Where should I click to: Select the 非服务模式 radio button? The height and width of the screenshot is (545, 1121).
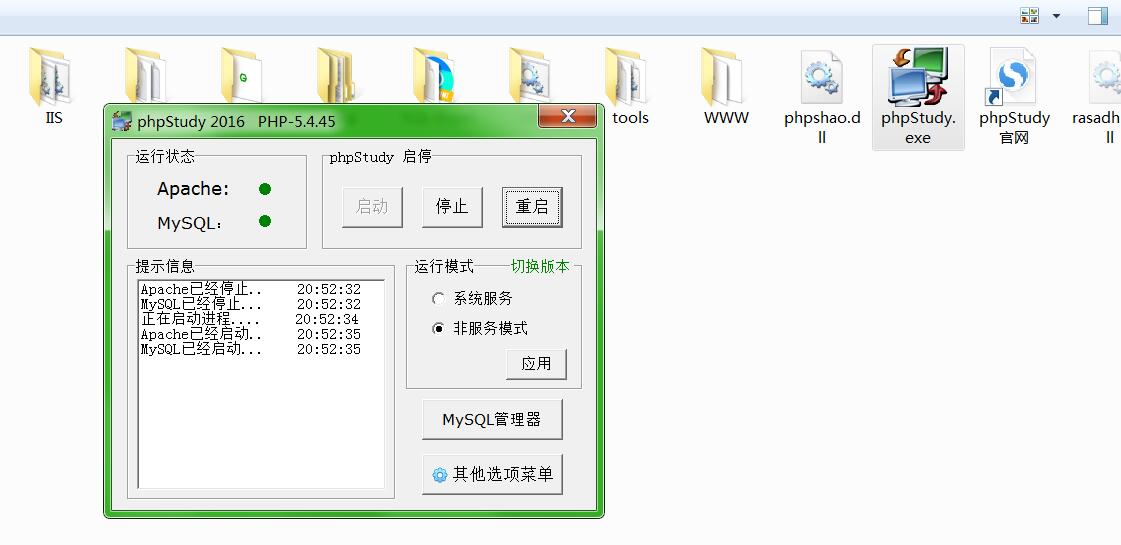point(439,329)
